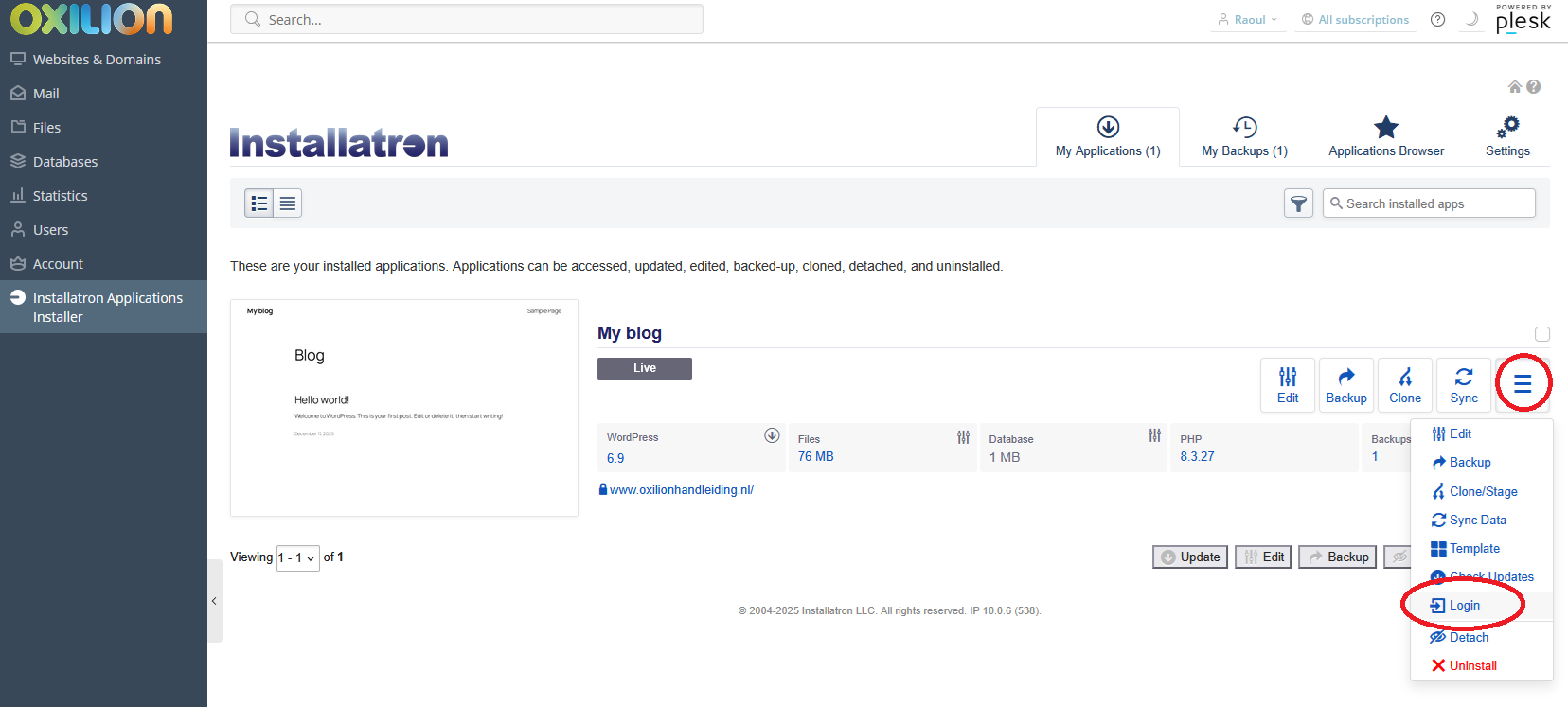
Task: Click the filter funnel icon
Action: click(1298, 203)
